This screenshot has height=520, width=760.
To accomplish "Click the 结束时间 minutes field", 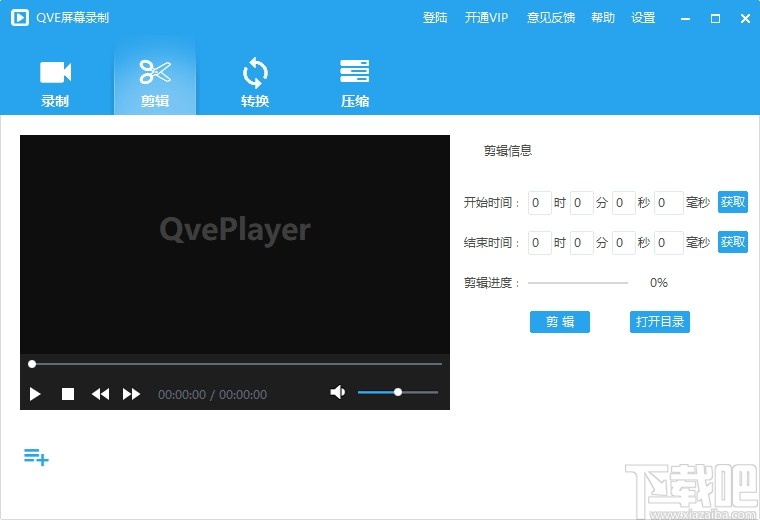I will 582,243.
